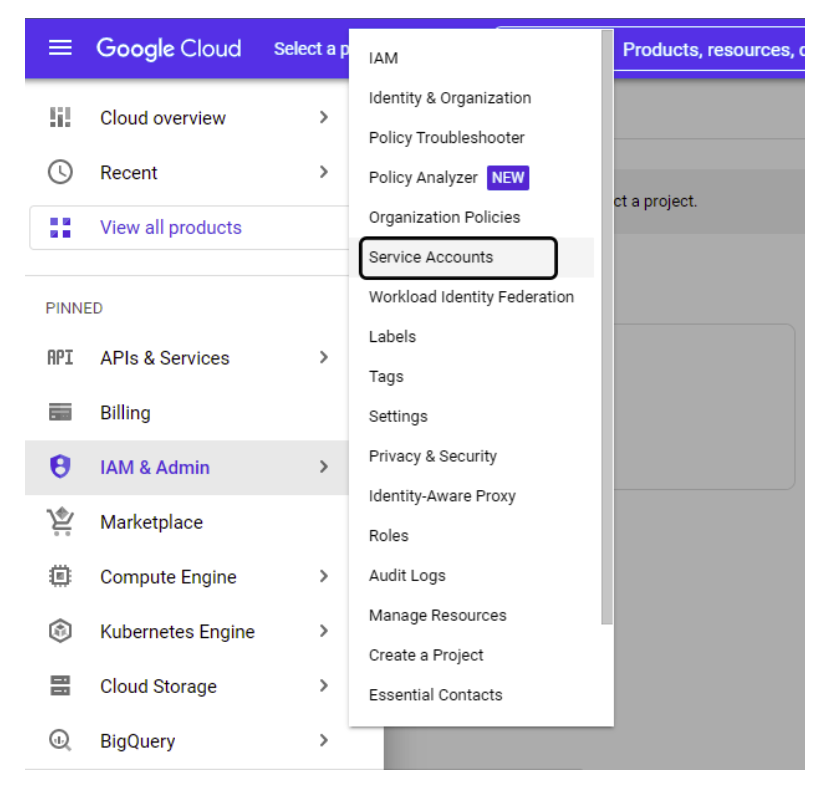This screenshot has height=794, width=814.
Task: Open APIs & Services label
Action: (x=165, y=358)
